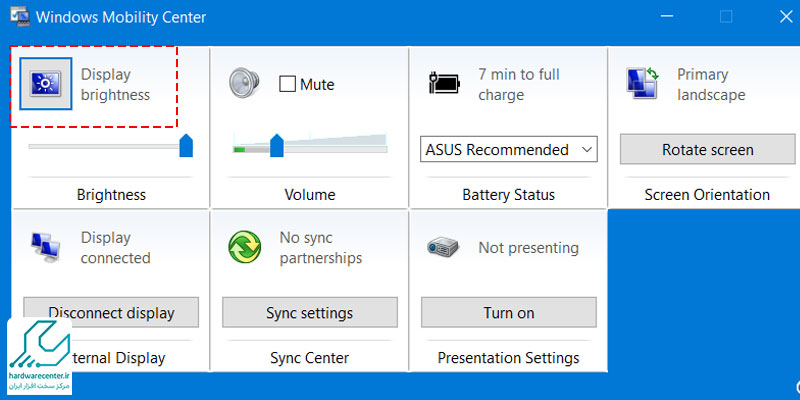Click the projector presentation icon
Screen dimensions: 800x400
point(443,247)
